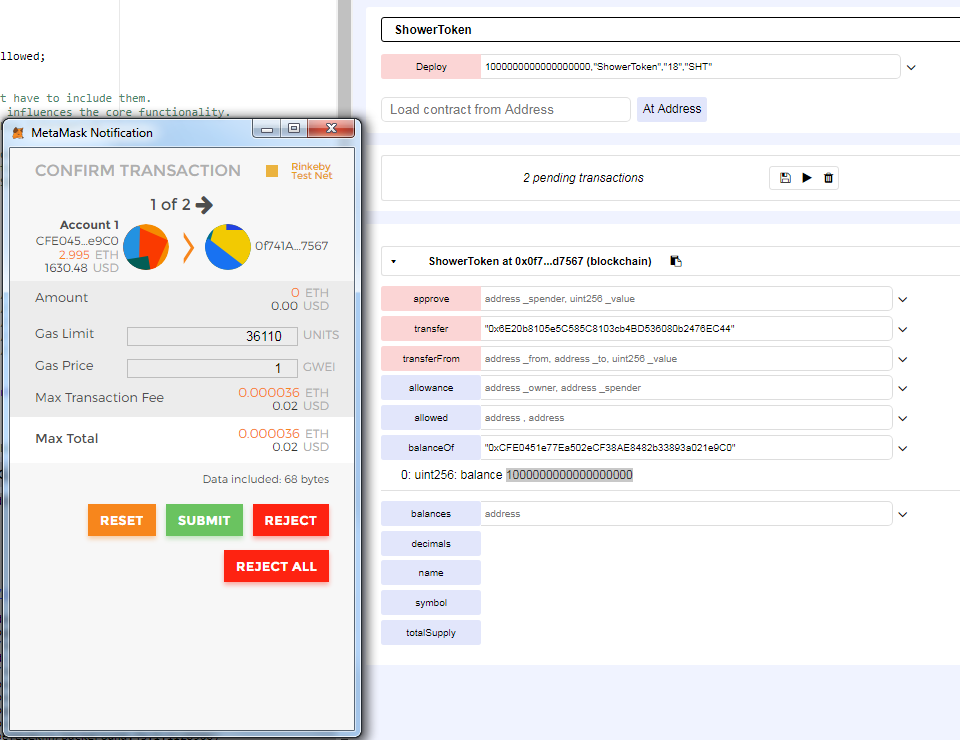Click the Rinkeby network indicator square
This screenshot has width=960, height=740.
[272, 171]
